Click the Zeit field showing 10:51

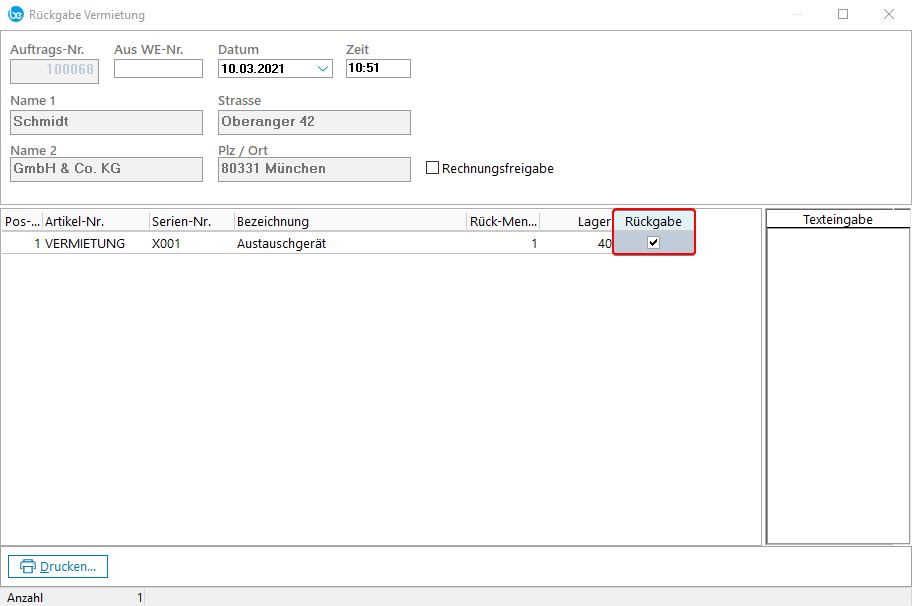point(377,69)
